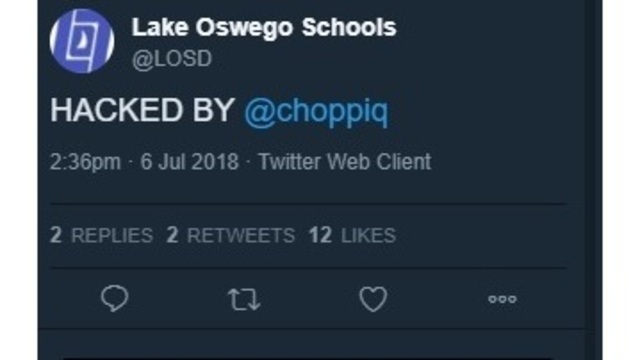The height and width of the screenshot is (360, 640).
Task: Click the divider line above the action icons
Action: pyautogui.click(x=308, y=268)
